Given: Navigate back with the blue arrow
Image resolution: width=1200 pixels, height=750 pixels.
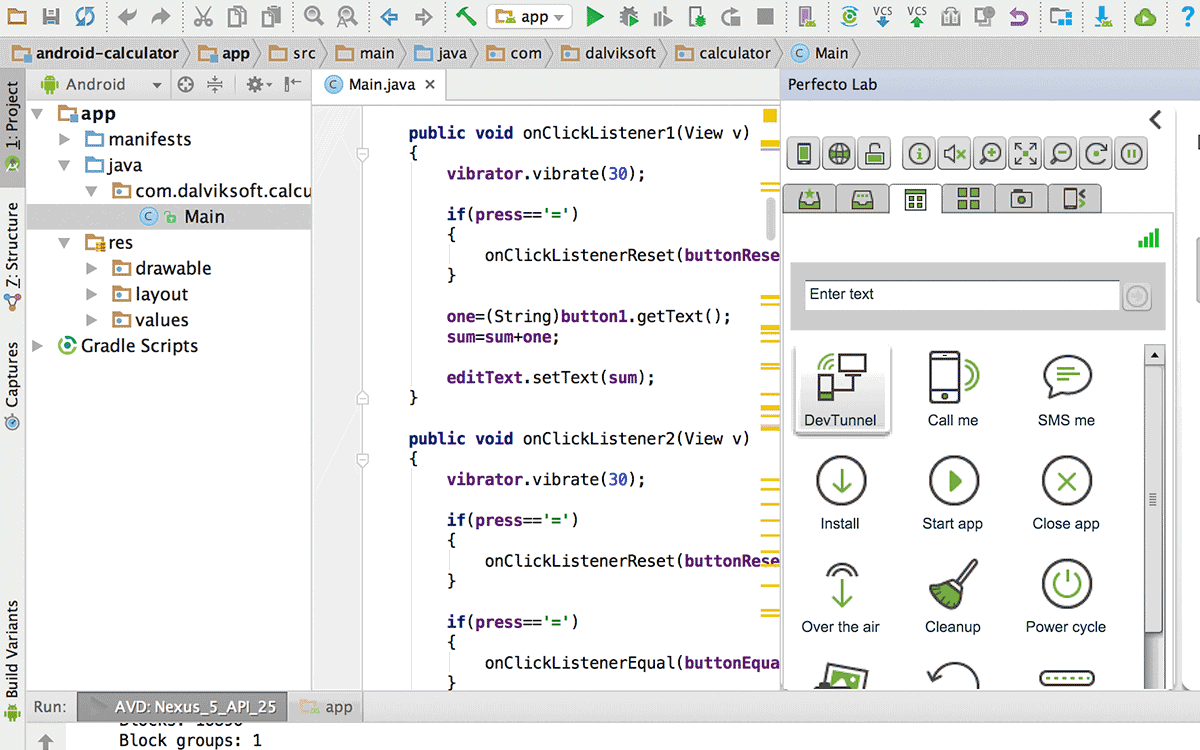Looking at the screenshot, I should [389, 17].
